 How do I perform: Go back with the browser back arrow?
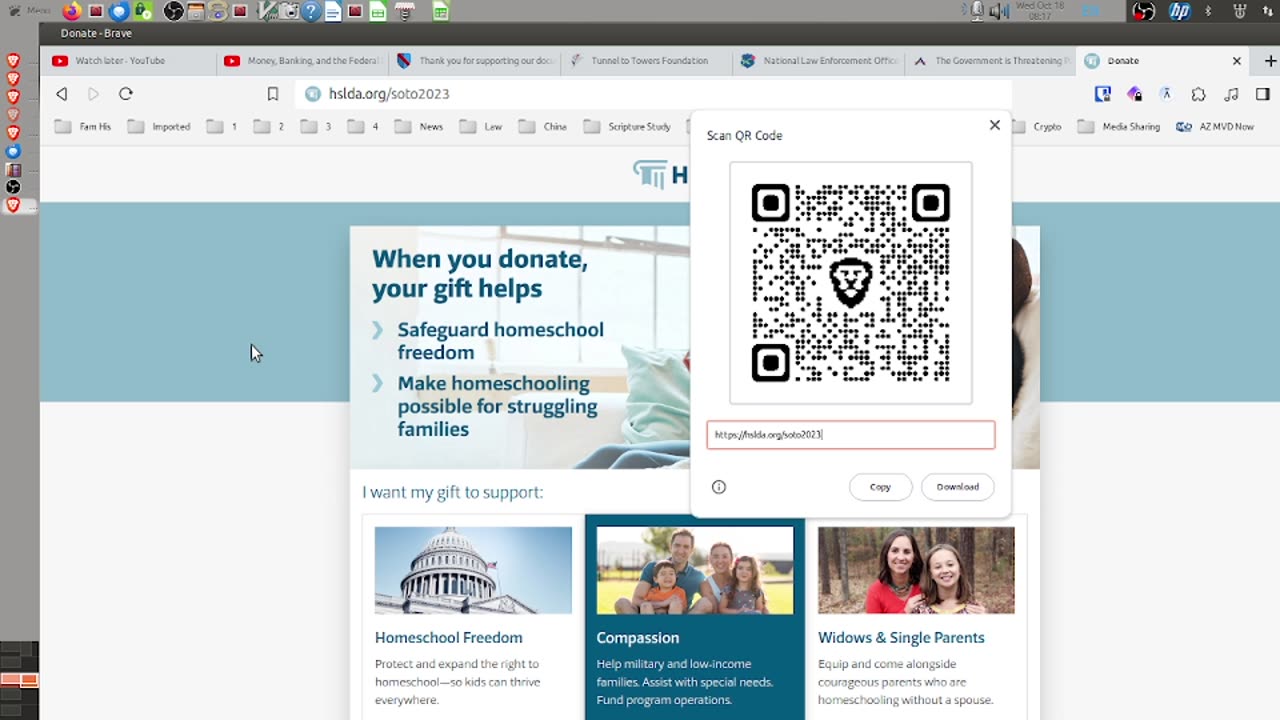[62, 94]
